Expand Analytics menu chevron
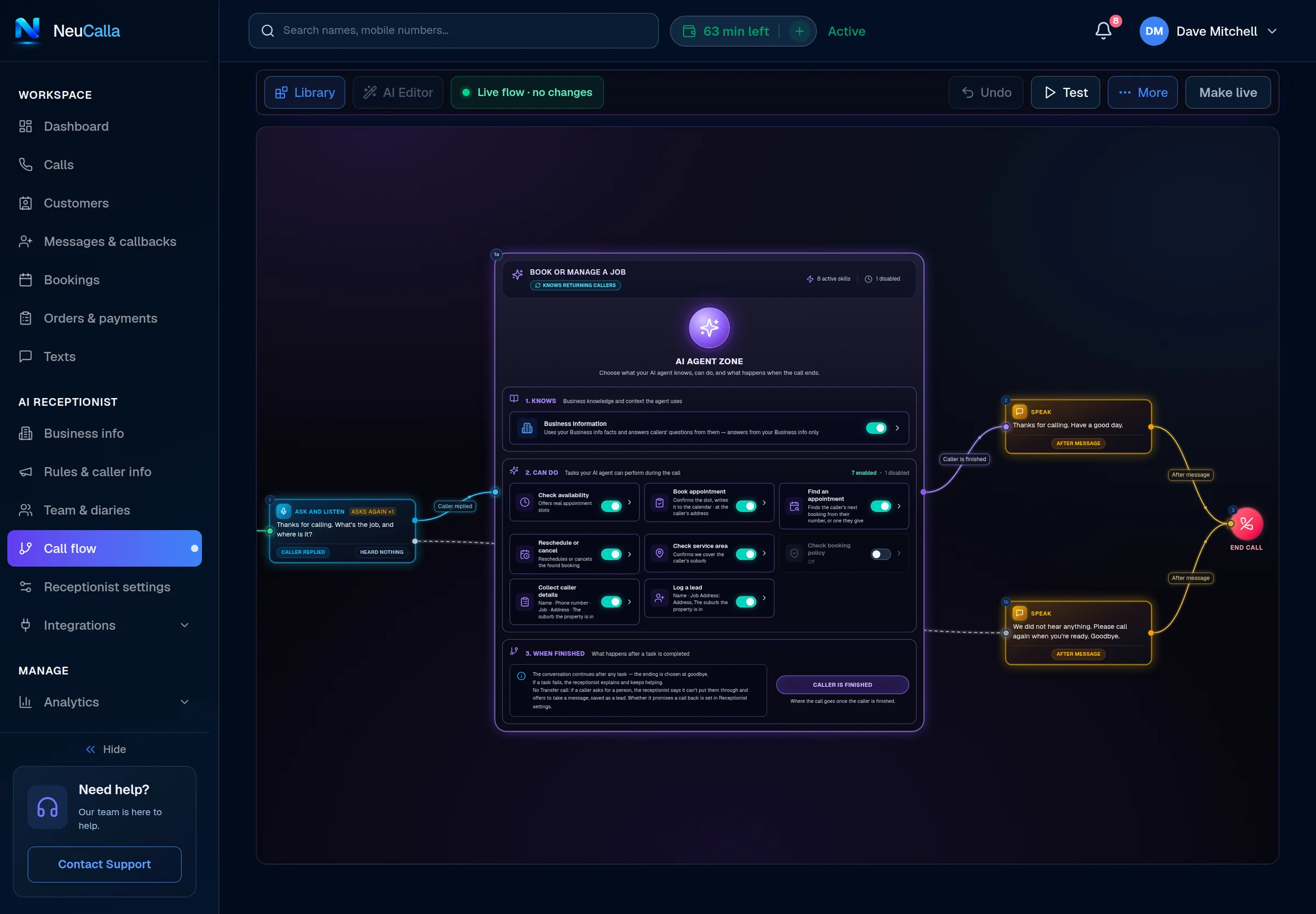Viewport: 1316px width, 914px height. click(x=184, y=701)
